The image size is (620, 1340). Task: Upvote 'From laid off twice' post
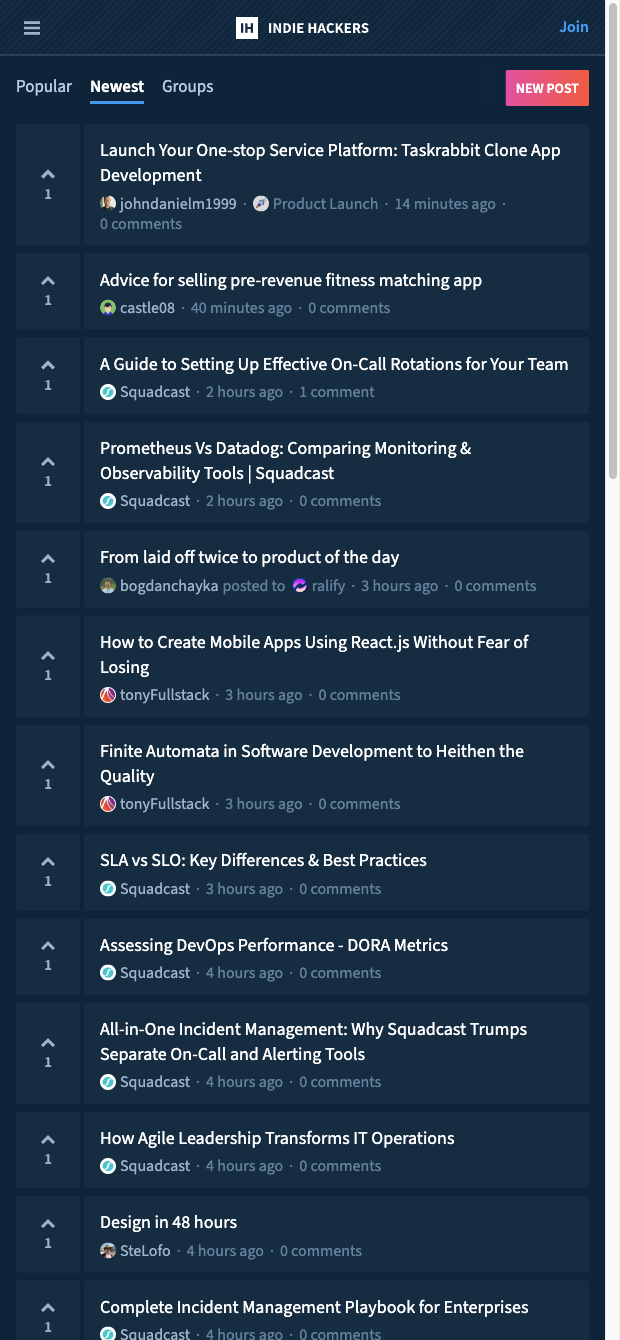(x=48, y=568)
